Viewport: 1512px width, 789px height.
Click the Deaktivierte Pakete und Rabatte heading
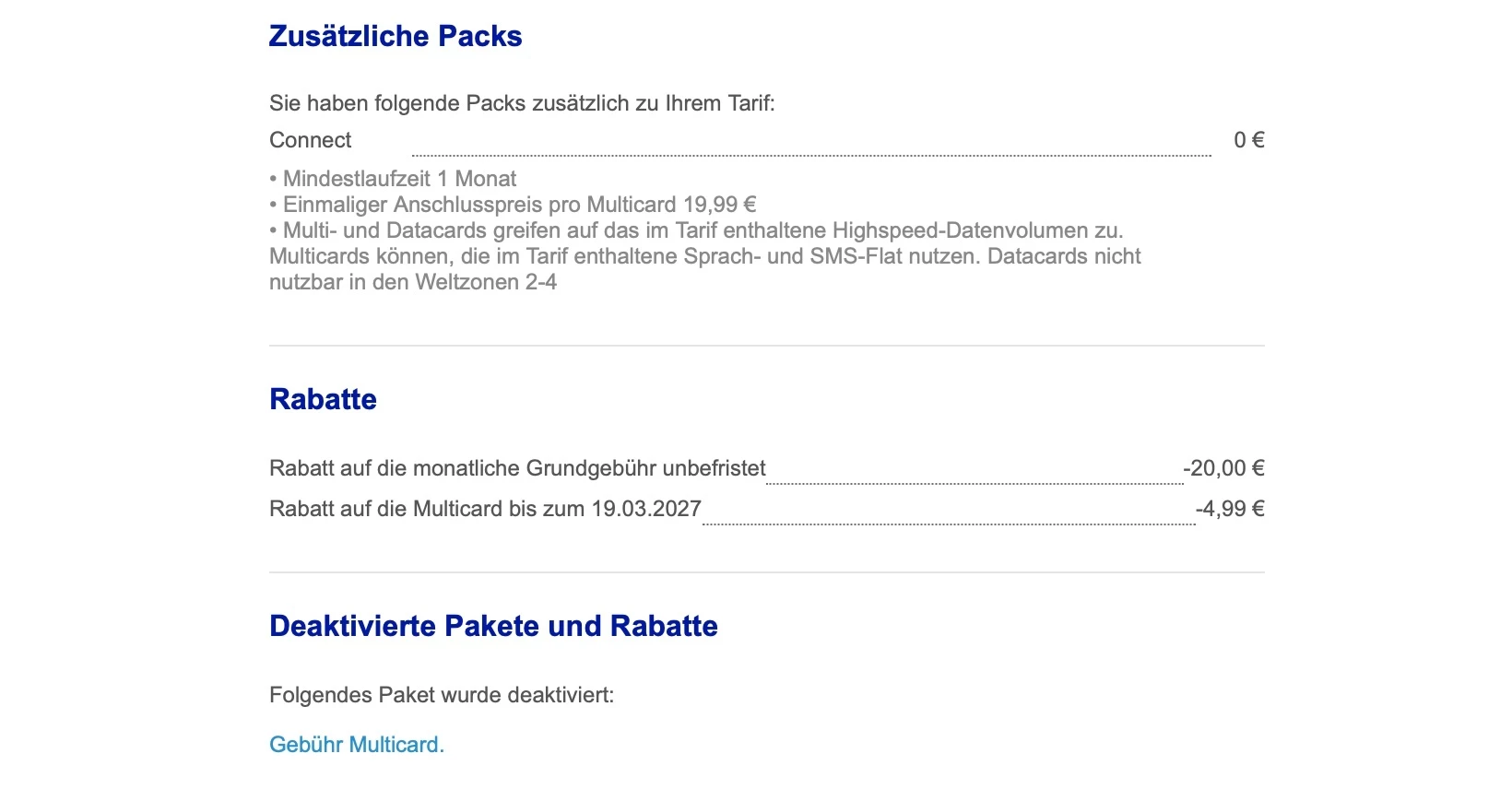[493, 626]
